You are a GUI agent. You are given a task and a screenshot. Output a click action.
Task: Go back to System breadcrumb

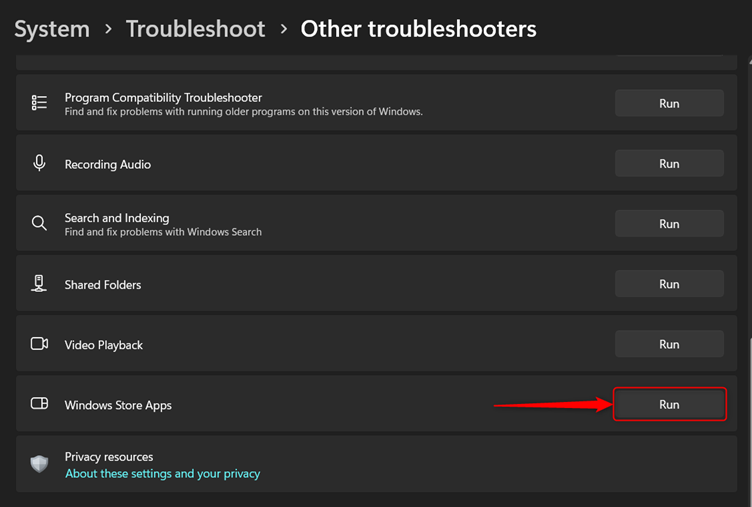(x=52, y=29)
